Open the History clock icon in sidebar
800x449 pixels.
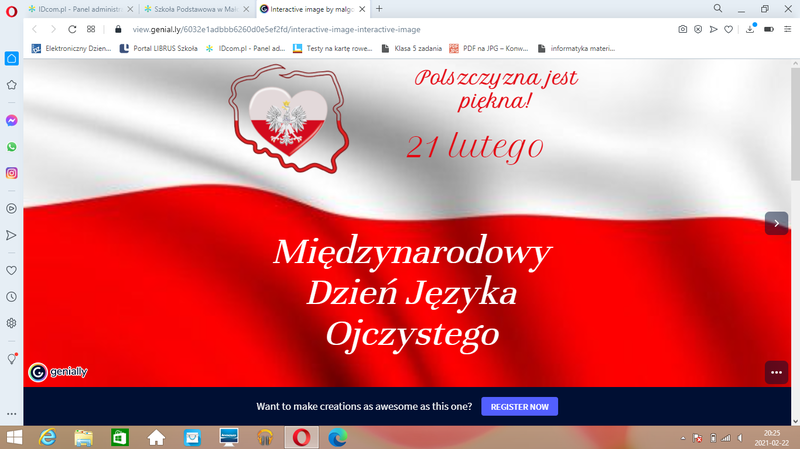point(11,297)
